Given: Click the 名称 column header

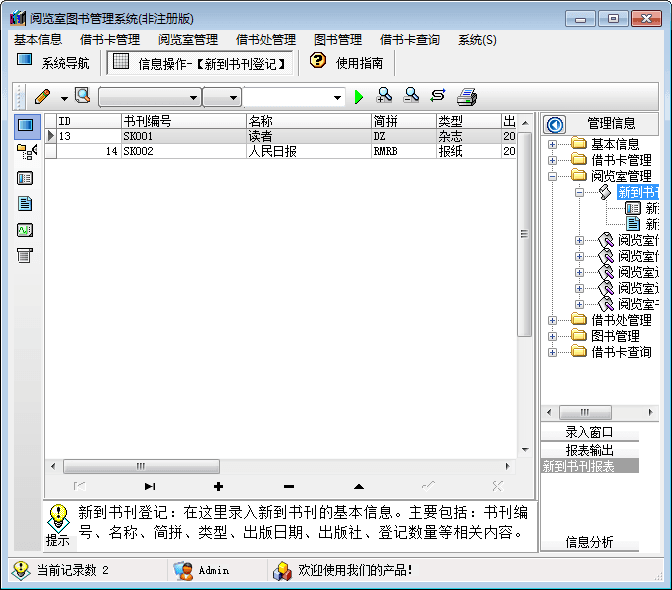Looking at the screenshot, I should (x=309, y=121).
